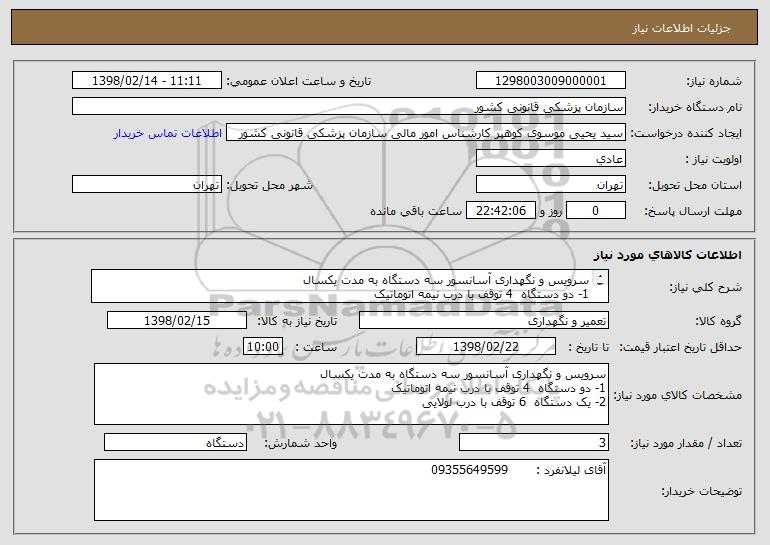Viewport: 770px width, 545px height.
Task: Click the نام دستگاه خریدار label
Action: click(695, 107)
